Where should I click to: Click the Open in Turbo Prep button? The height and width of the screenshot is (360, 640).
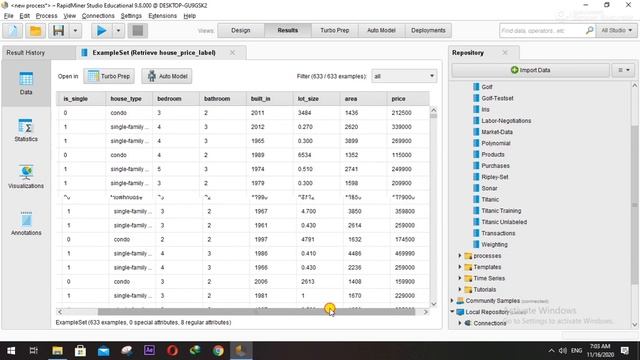point(109,76)
